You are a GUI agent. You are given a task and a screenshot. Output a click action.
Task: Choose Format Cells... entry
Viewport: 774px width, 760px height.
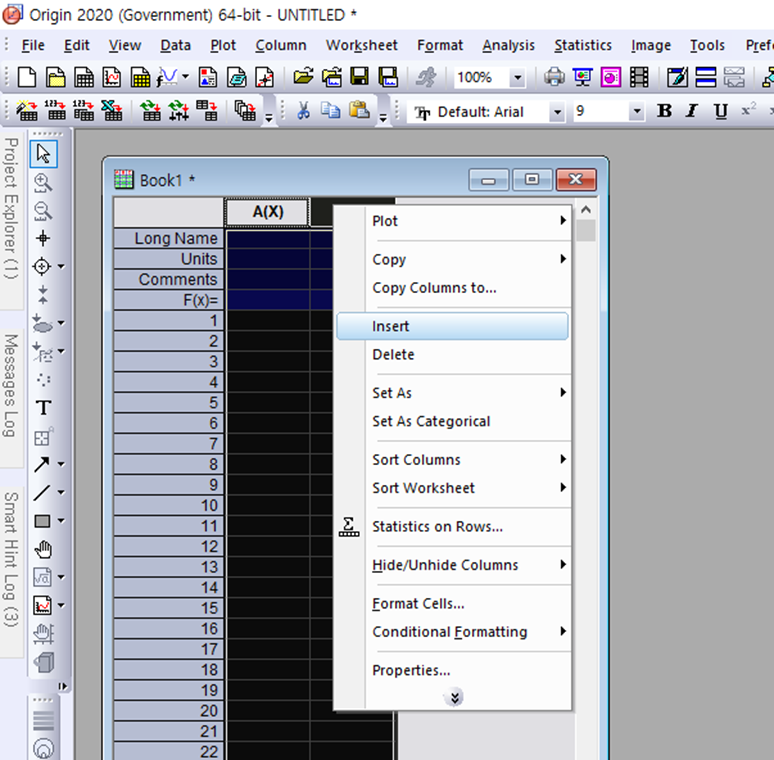[452, 604]
